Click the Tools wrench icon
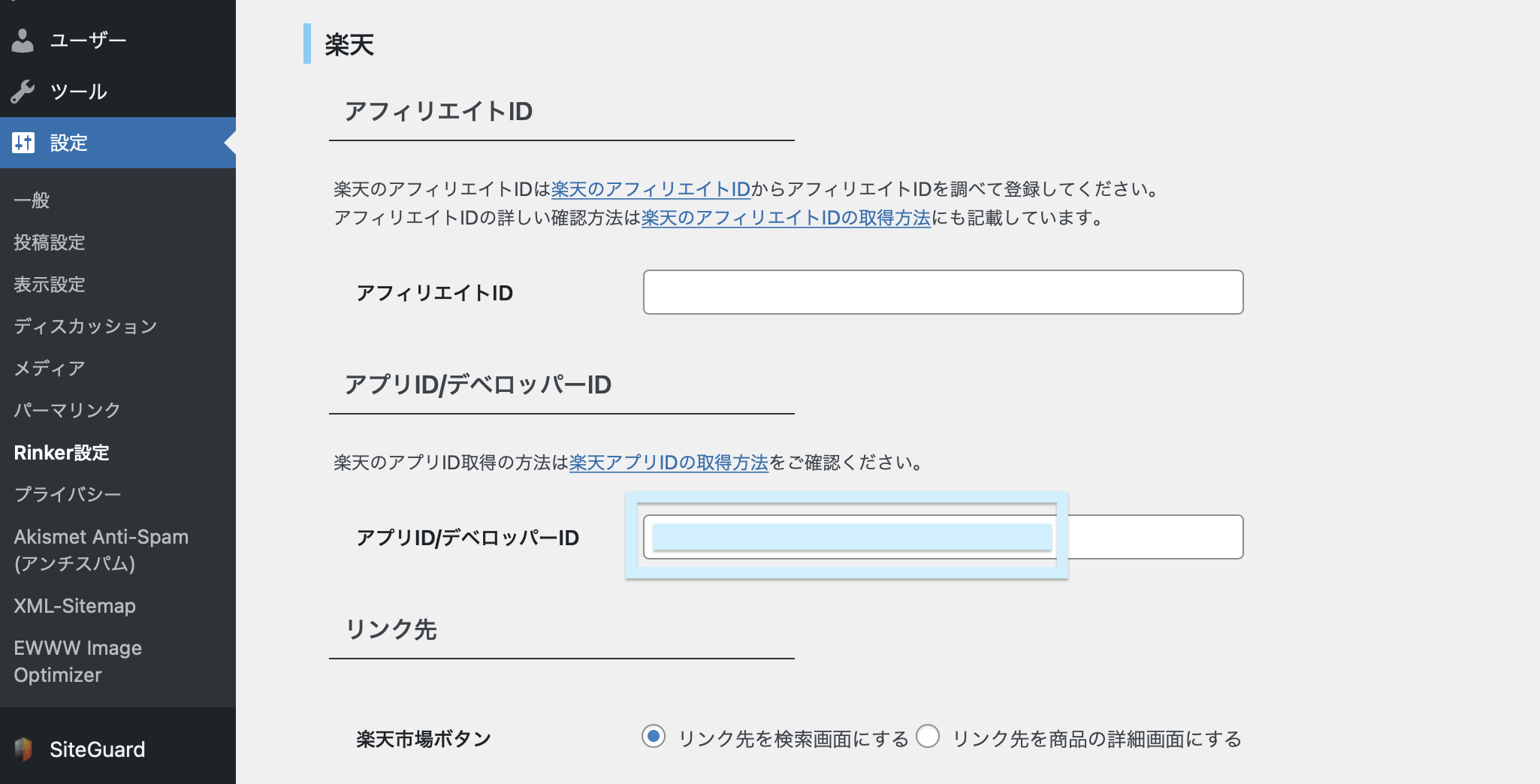The image size is (1540, 784). (23, 92)
